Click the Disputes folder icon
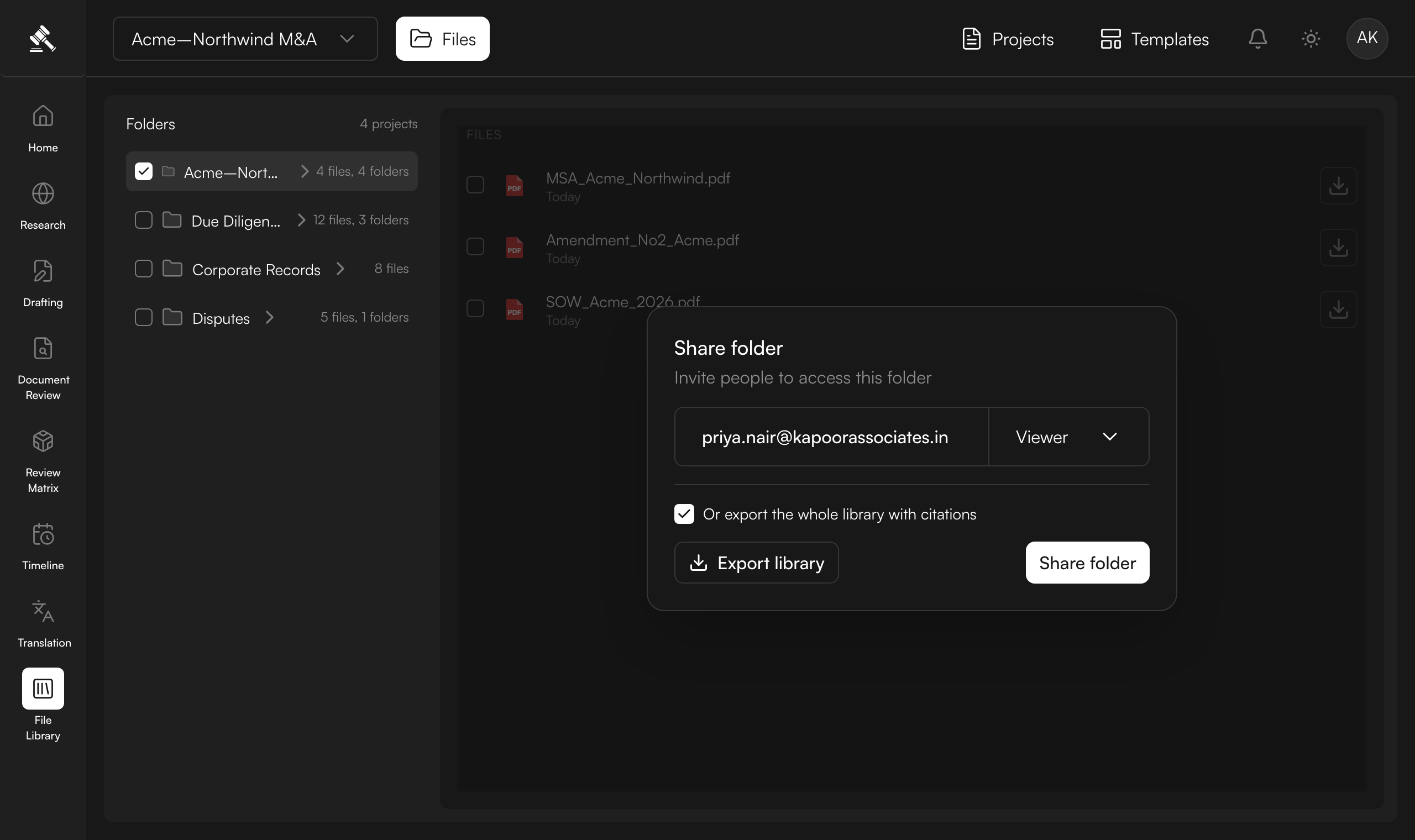 click(172, 317)
